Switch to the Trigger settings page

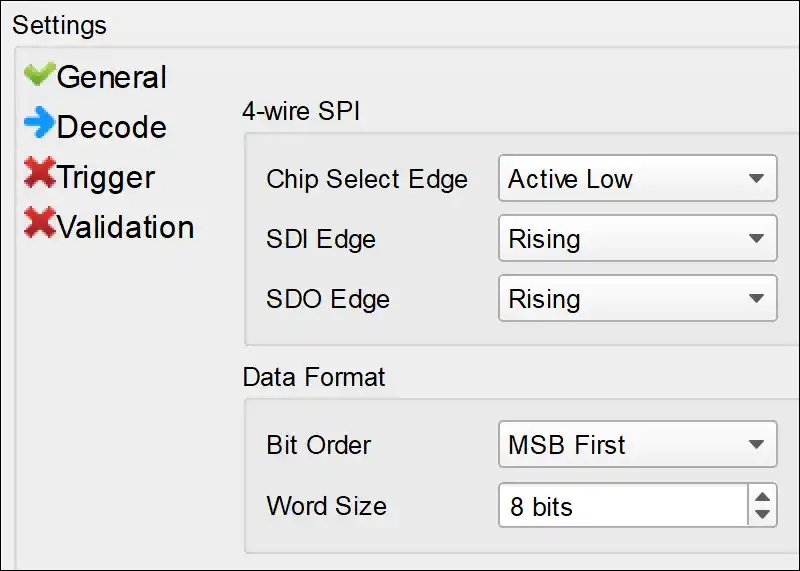(106, 177)
